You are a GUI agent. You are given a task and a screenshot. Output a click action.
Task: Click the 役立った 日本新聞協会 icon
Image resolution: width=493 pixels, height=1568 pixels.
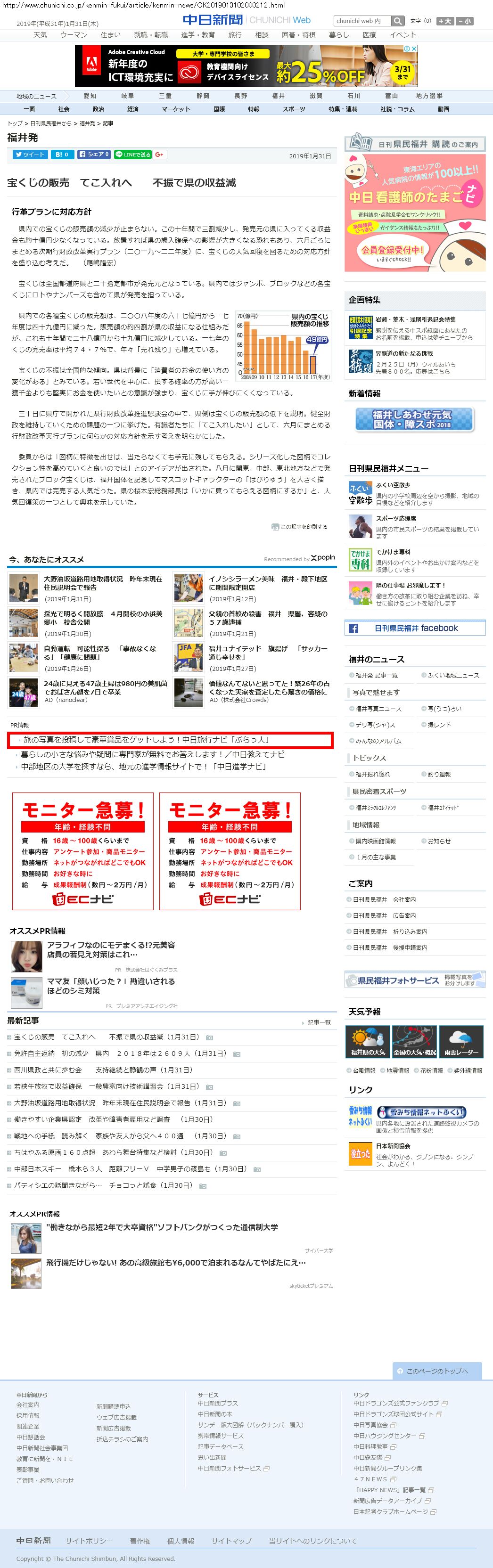pyautogui.click(x=360, y=1153)
